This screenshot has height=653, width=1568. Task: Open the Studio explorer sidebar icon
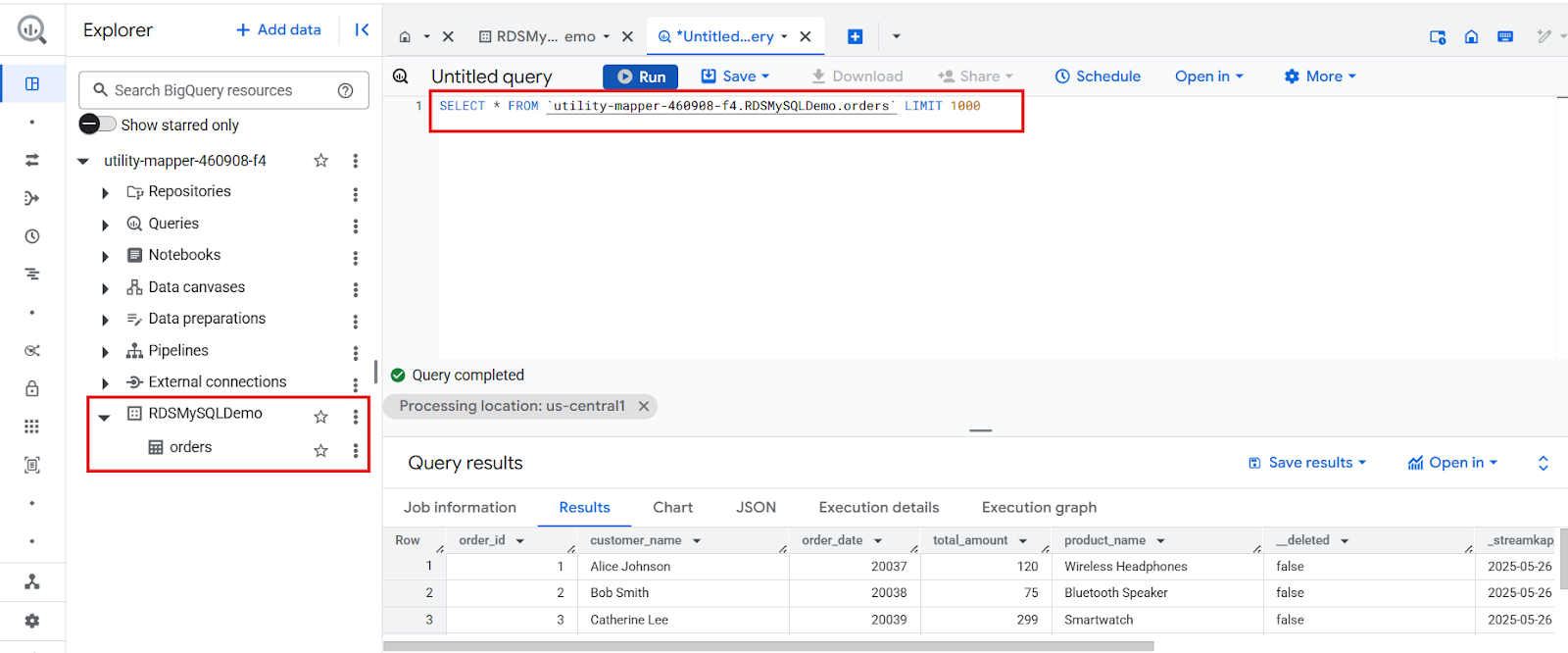tap(32, 84)
